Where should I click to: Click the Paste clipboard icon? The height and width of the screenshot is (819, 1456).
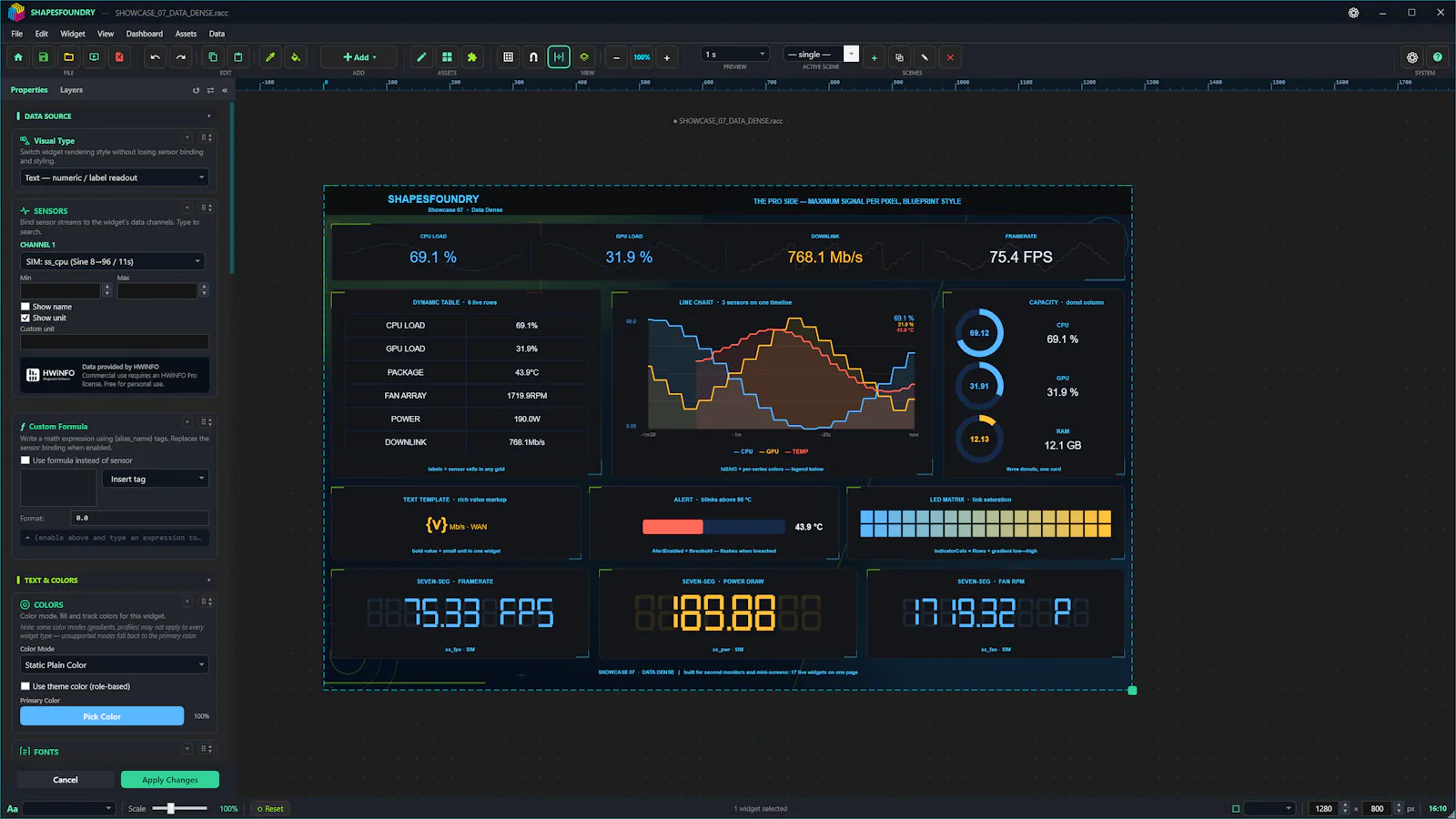[238, 57]
